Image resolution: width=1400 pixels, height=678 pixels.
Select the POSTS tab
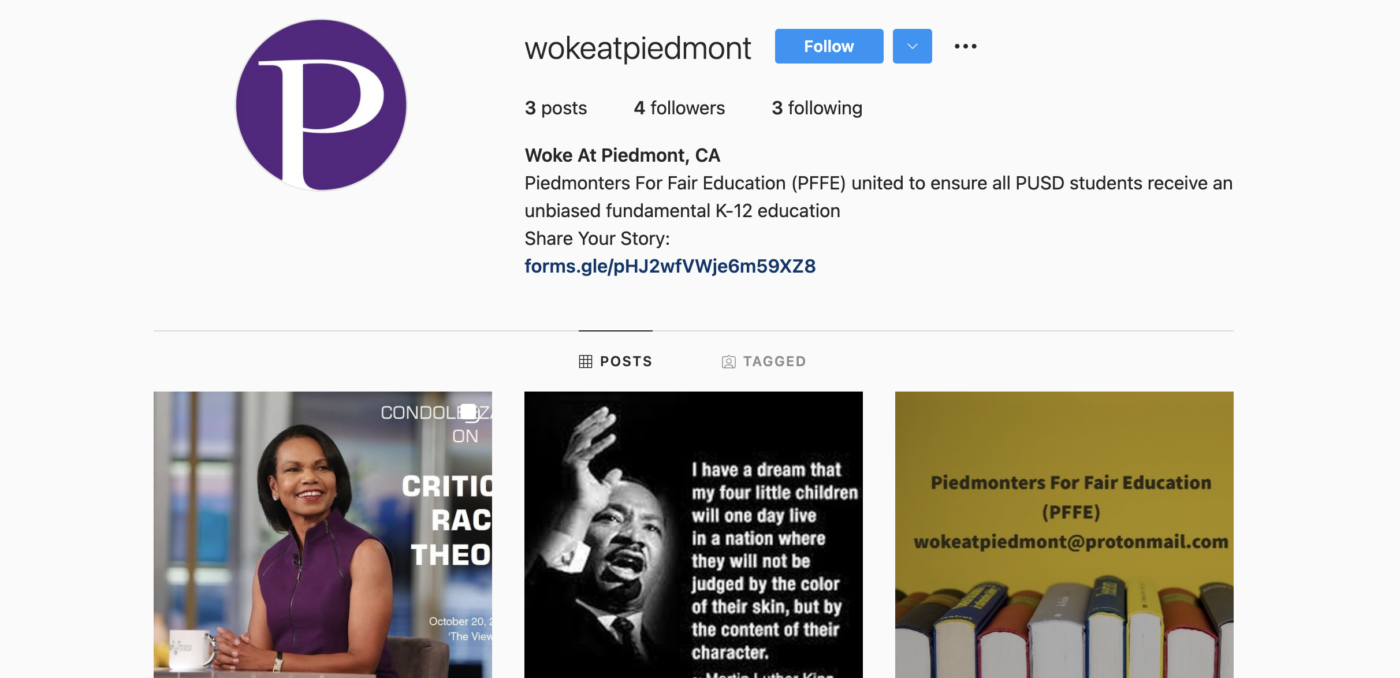(x=616, y=362)
